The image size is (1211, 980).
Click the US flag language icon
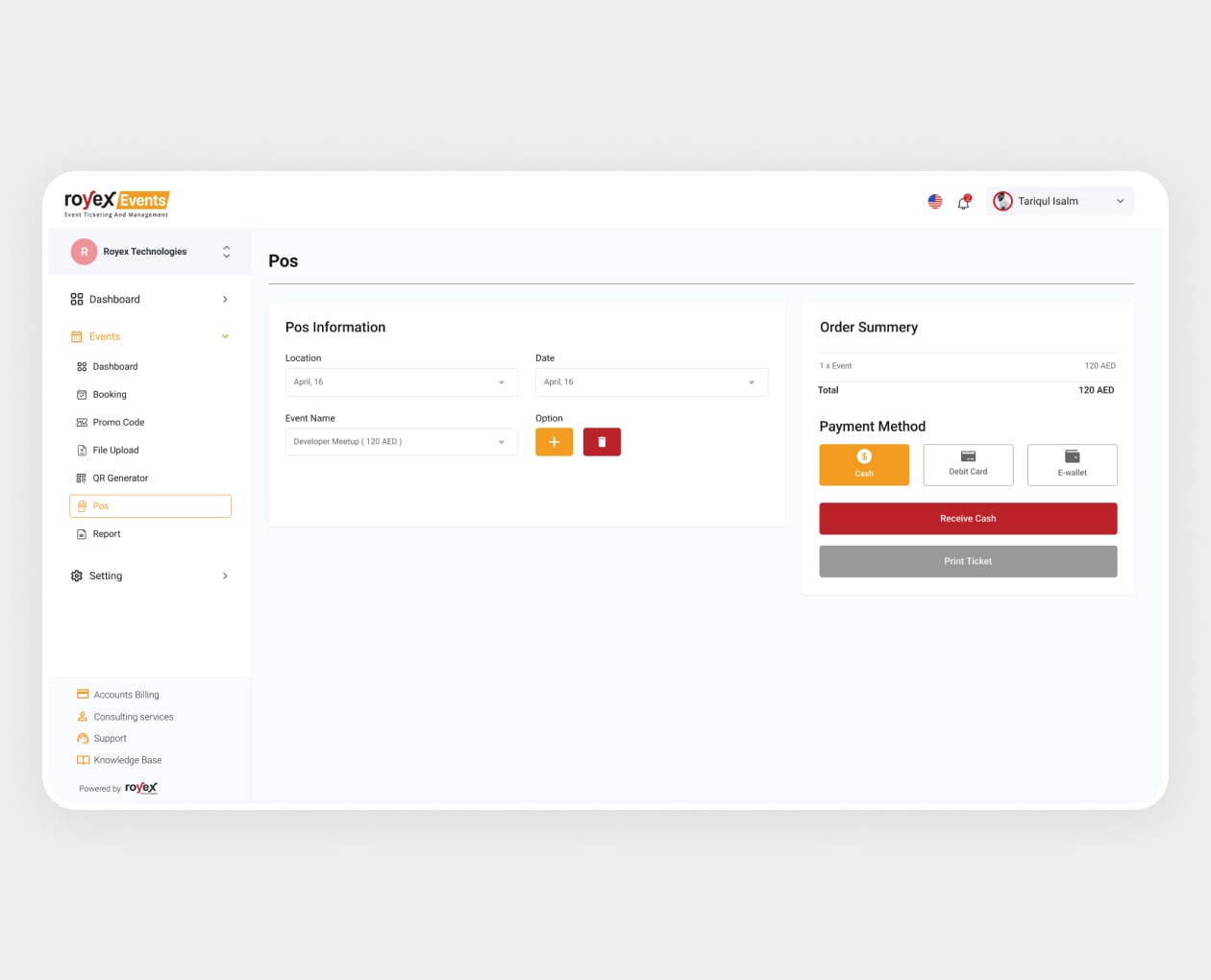[x=935, y=202]
